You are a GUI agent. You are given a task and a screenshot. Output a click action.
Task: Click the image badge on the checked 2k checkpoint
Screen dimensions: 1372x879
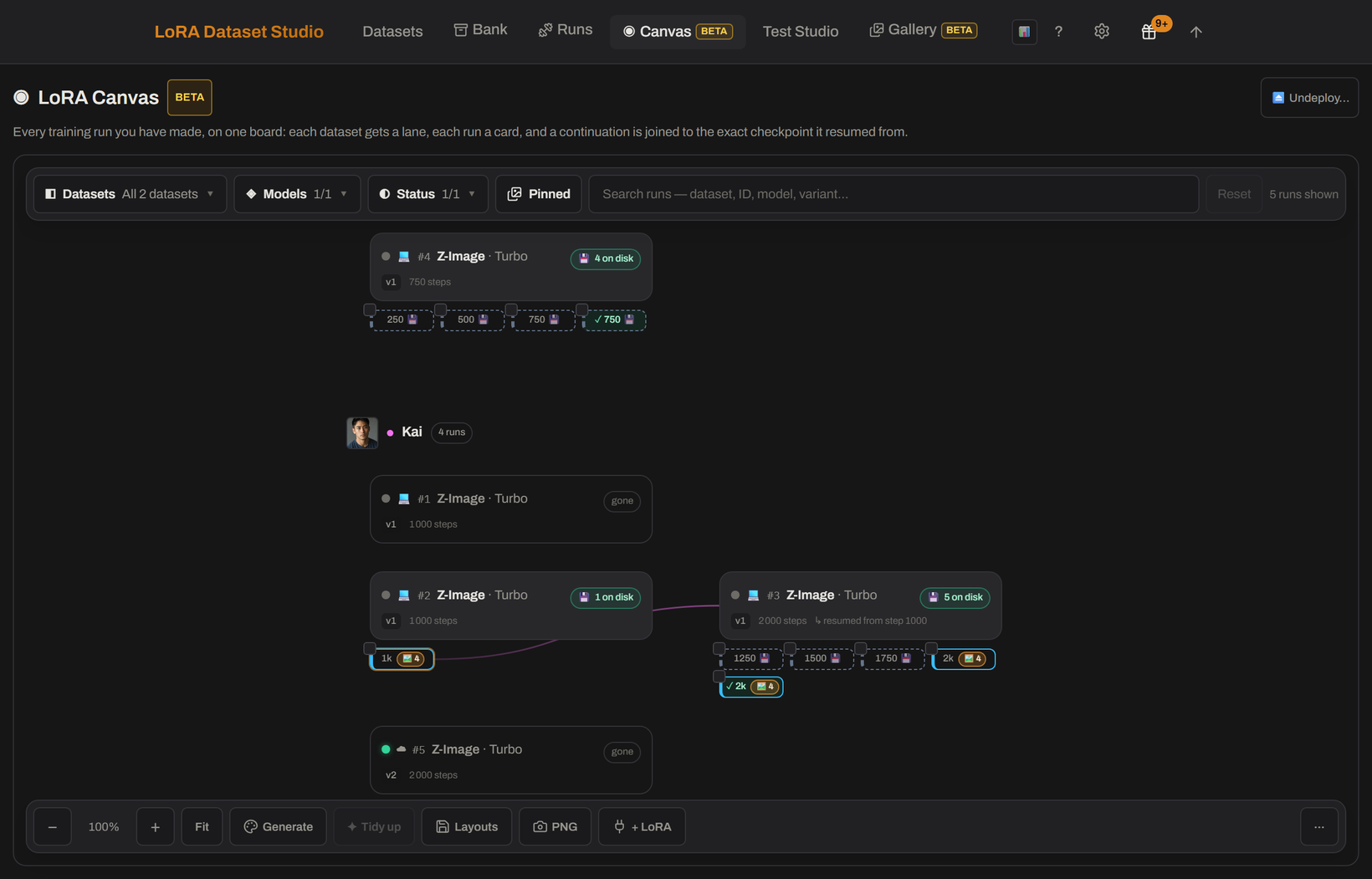click(x=765, y=687)
